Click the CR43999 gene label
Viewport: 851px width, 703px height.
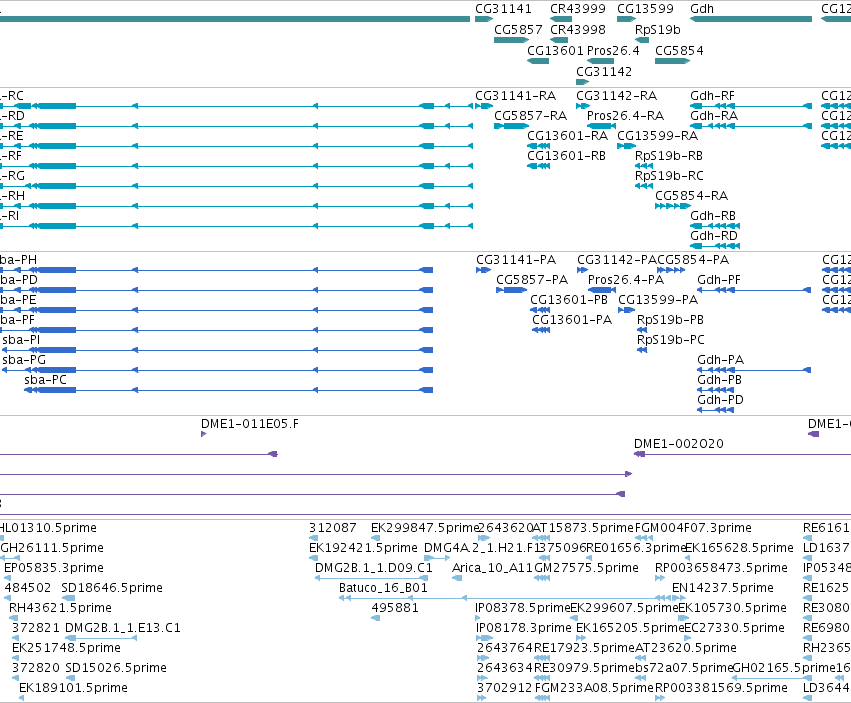[x=577, y=9]
